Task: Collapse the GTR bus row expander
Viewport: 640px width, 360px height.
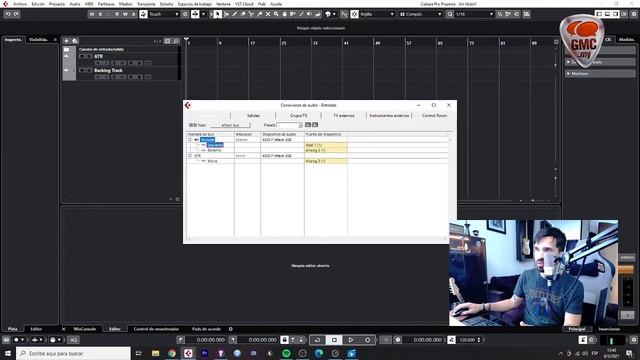Action: pos(190,156)
